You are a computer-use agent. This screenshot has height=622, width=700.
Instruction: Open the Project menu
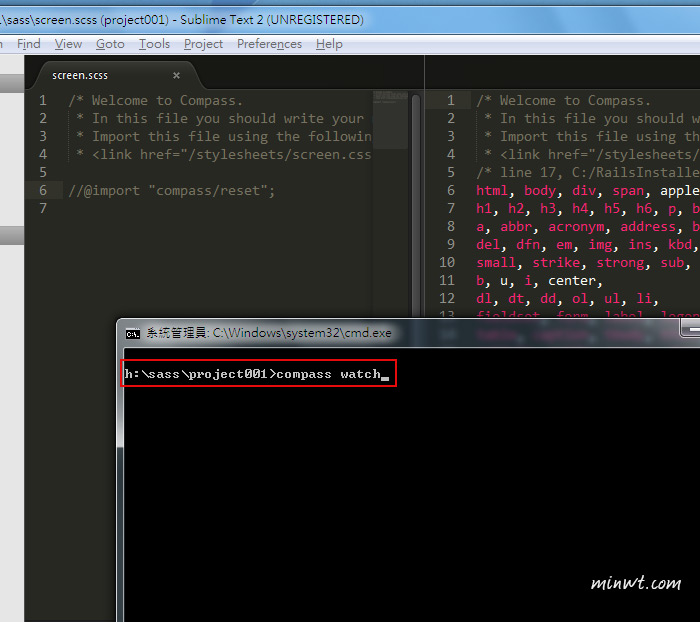click(203, 44)
